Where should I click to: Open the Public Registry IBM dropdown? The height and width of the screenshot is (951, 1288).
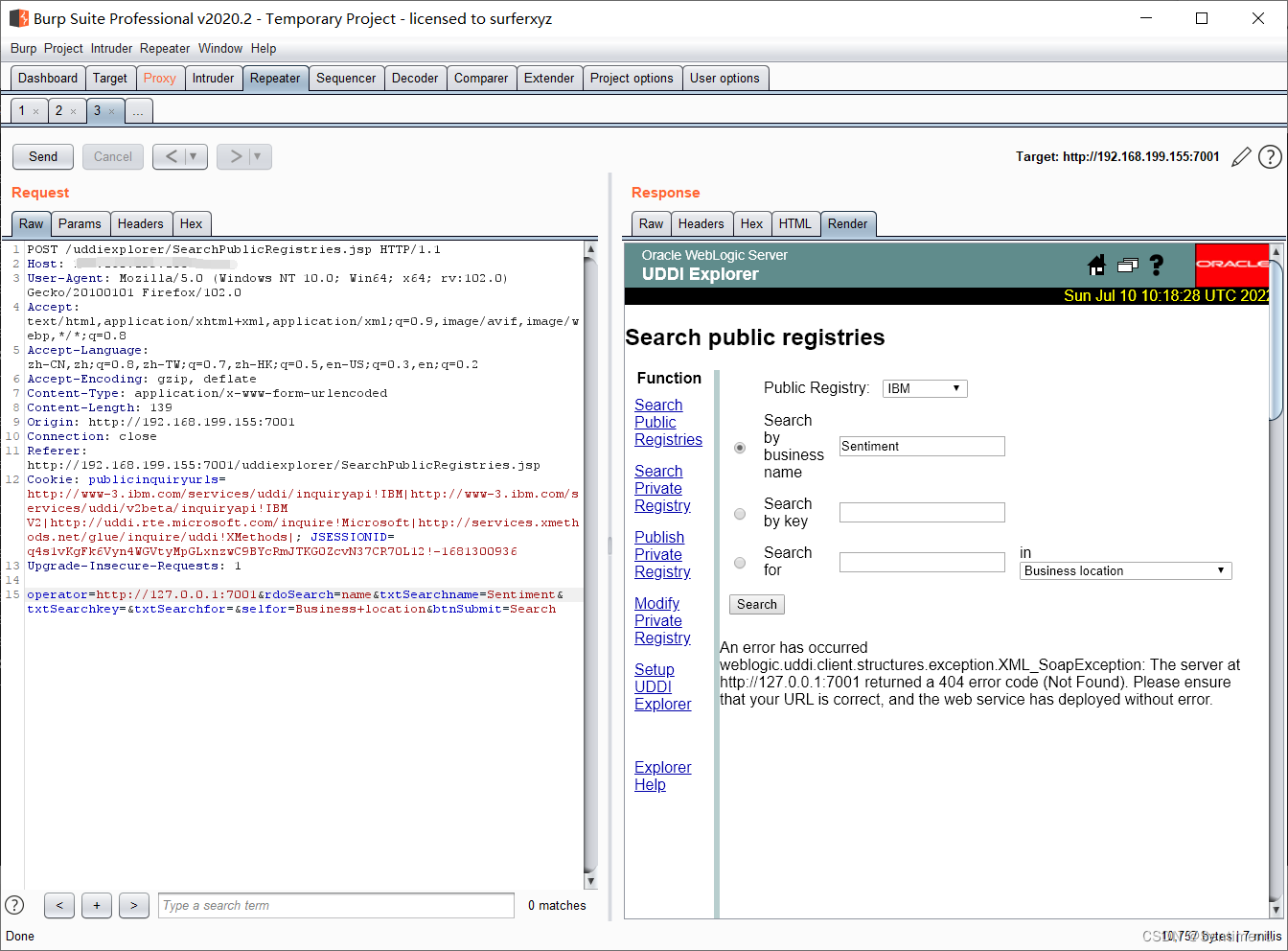click(x=925, y=388)
